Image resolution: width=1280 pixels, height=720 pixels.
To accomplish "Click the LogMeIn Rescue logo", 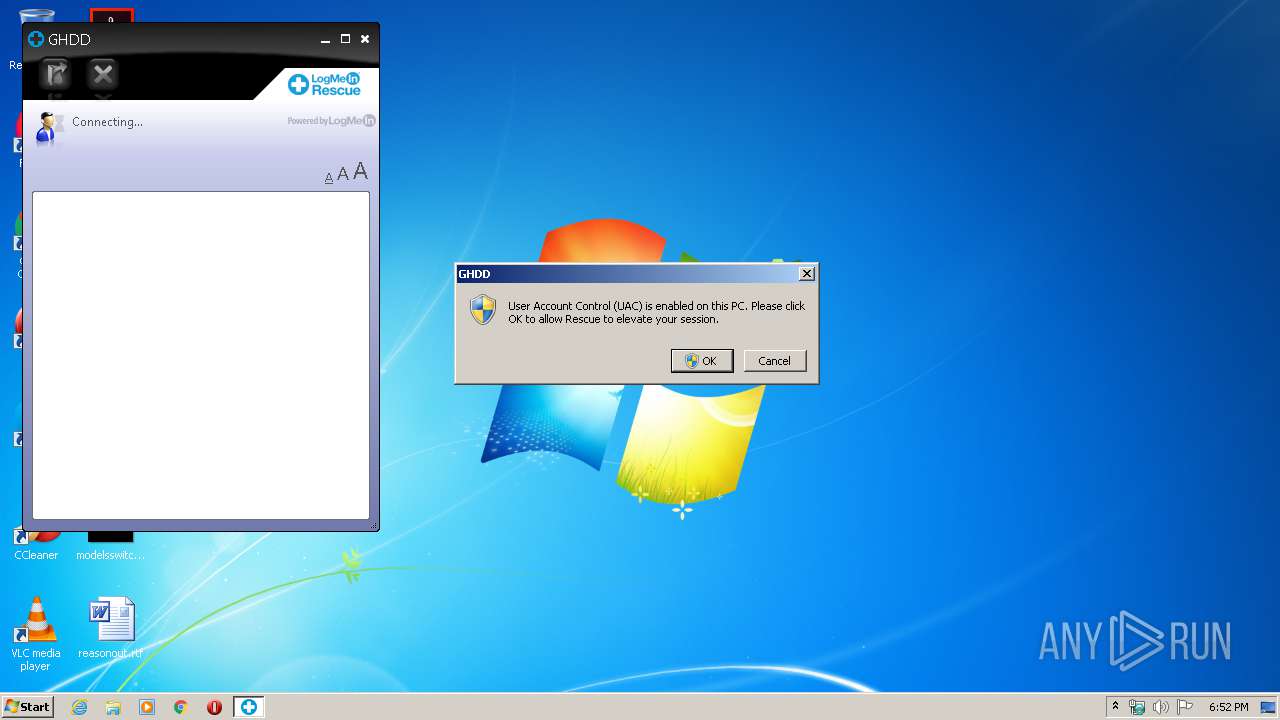I will (324, 84).
